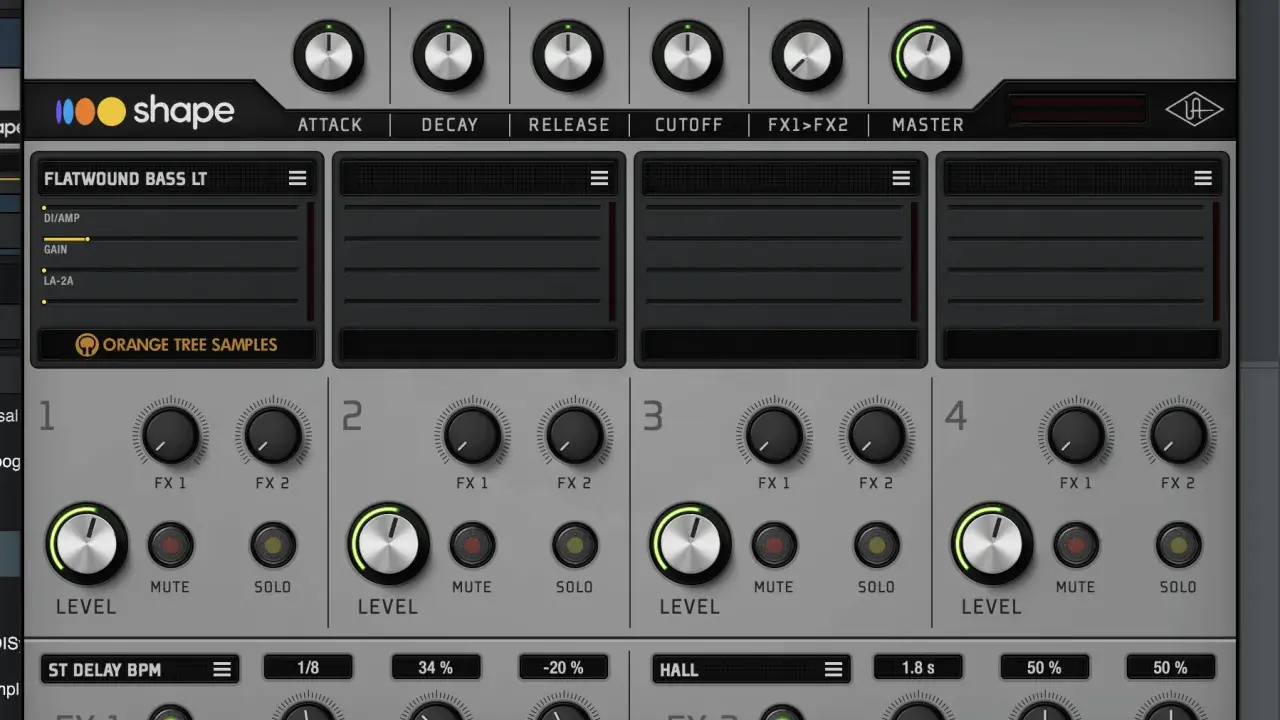Click the Level knob for layer 2

(x=389, y=544)
